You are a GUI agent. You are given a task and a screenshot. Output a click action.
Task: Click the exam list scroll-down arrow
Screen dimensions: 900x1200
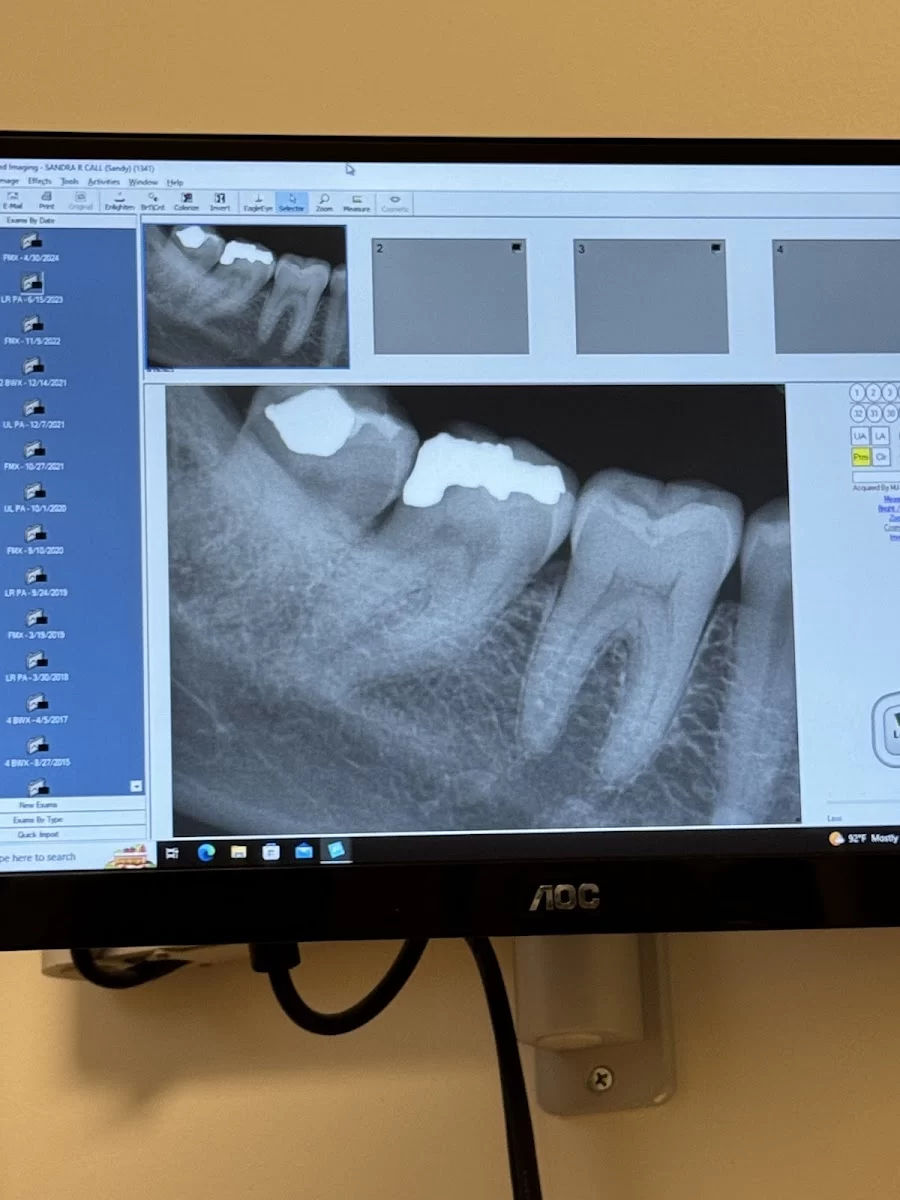pos(137,787)
